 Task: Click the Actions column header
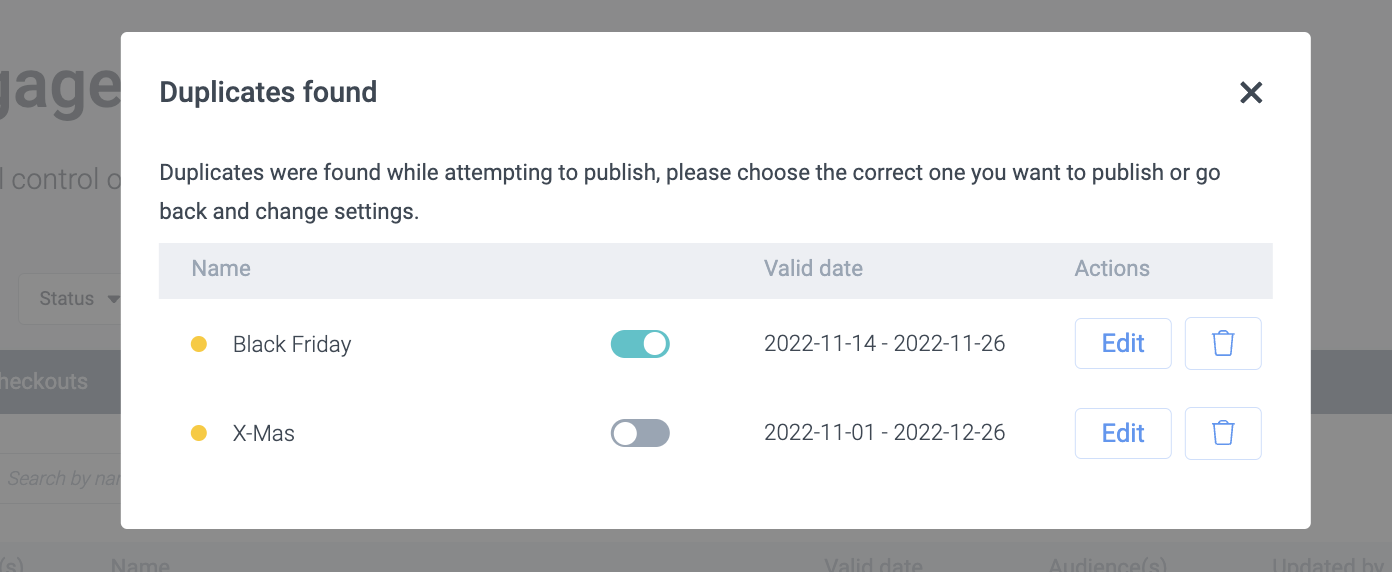point(1112,268)
